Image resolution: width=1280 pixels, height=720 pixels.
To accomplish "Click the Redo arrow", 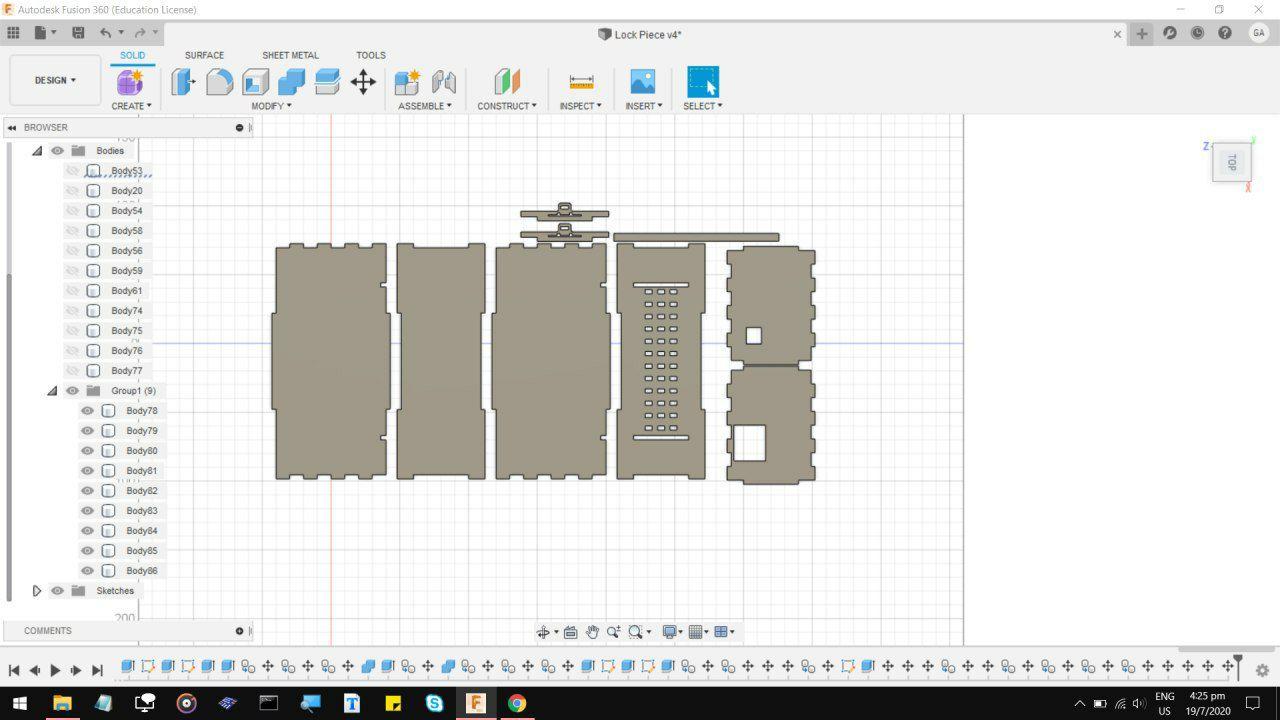I will coord(140,33).
